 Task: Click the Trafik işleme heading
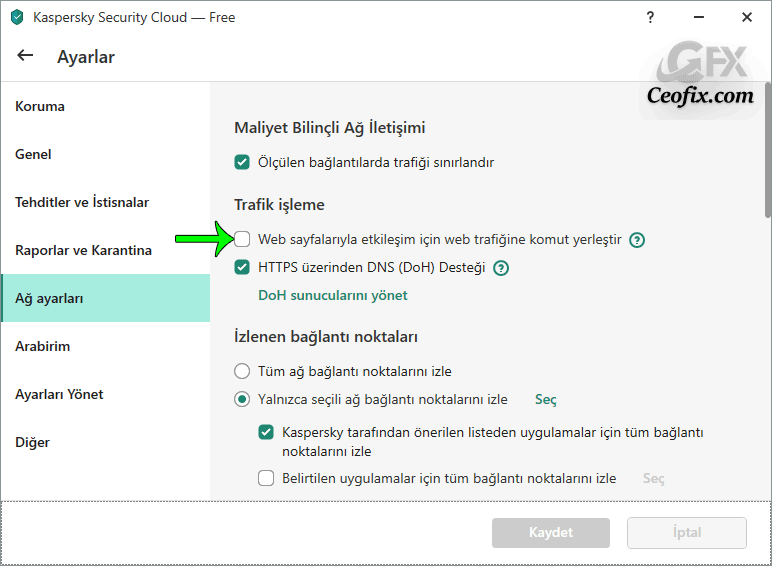pyautogui.click(x=279, y=205)
